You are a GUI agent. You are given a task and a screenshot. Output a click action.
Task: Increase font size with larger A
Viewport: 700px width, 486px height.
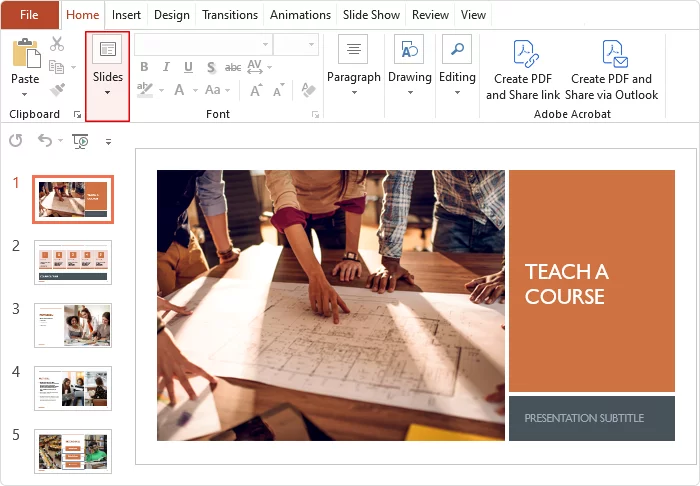[256, 90]
